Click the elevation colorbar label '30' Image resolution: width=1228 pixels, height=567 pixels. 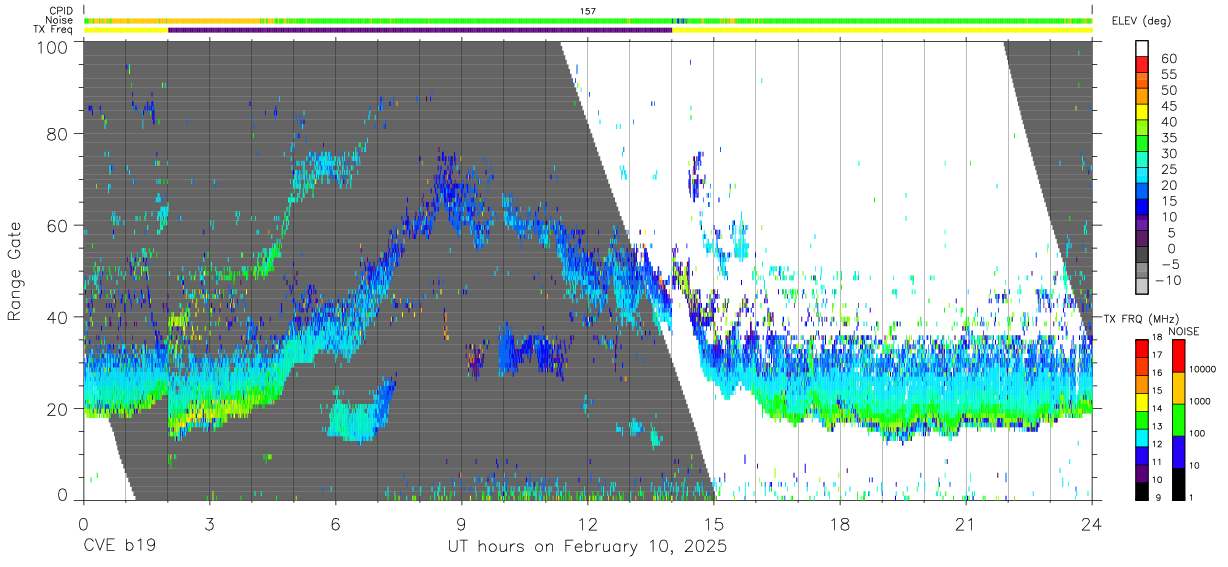[x=1167, y=153]
